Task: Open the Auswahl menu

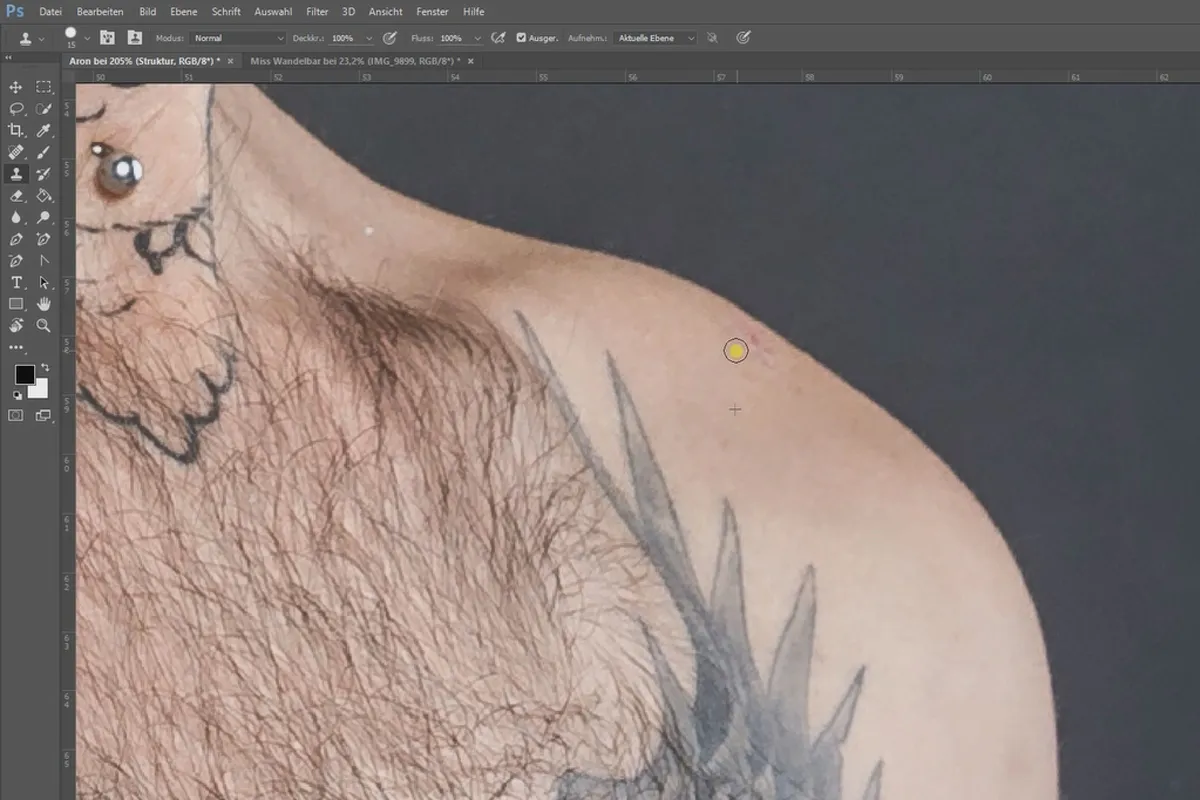Action: pyautogui.click(x=274, y=12)
